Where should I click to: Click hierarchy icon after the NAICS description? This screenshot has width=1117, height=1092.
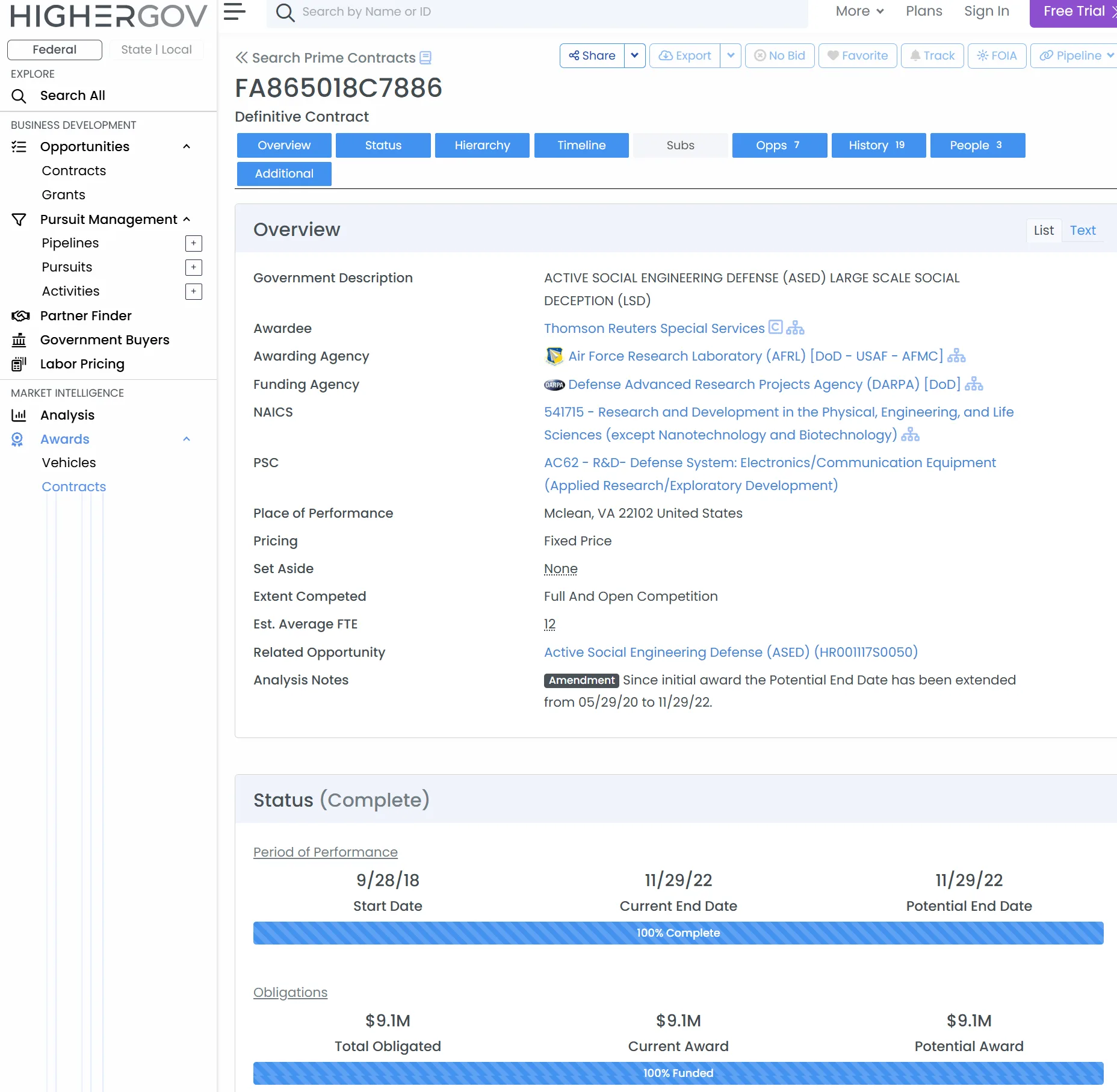(910, 435)
